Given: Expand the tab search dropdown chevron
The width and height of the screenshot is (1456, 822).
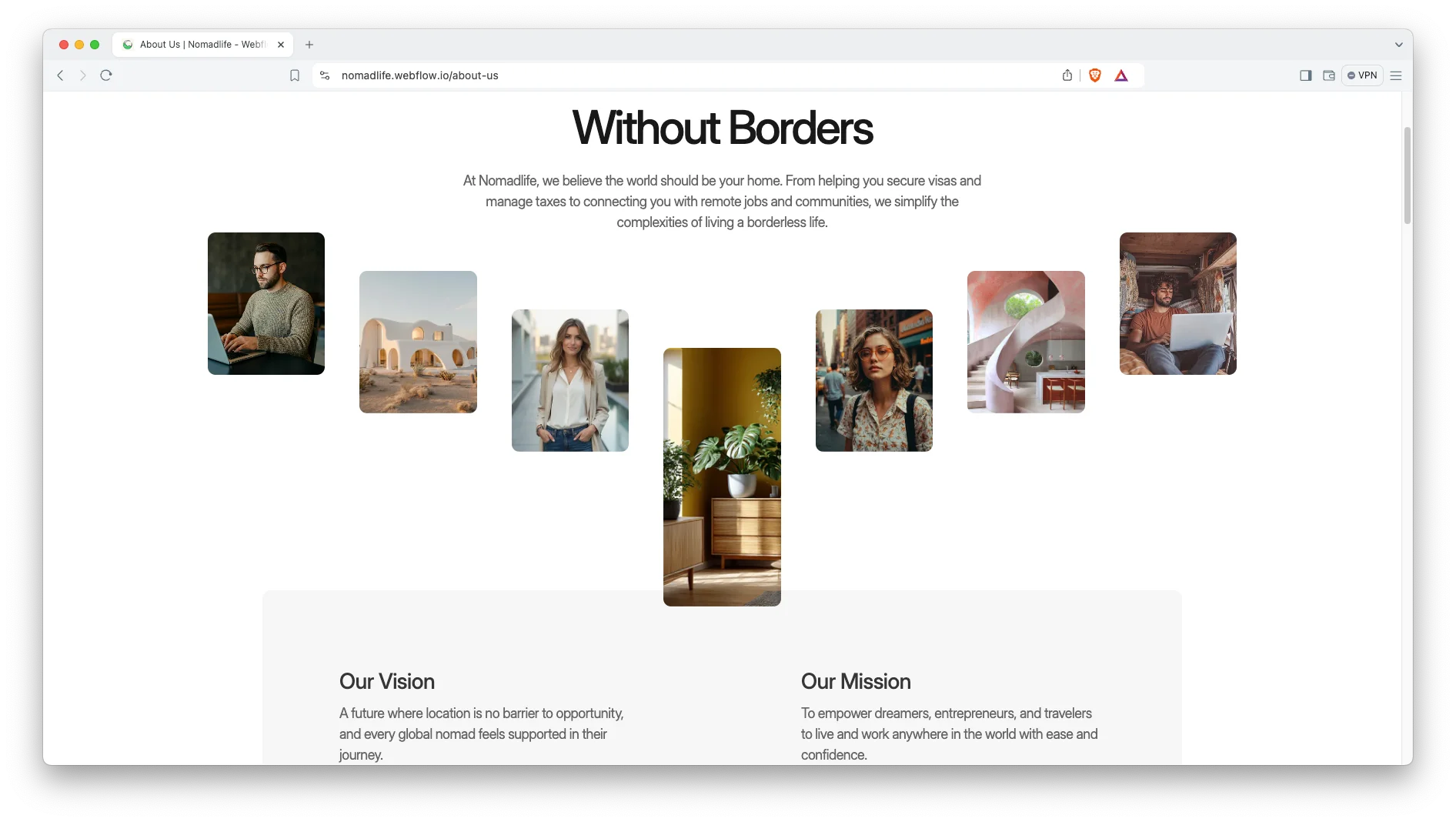Looking at the screenshot, I should [x=1399, y=45].
